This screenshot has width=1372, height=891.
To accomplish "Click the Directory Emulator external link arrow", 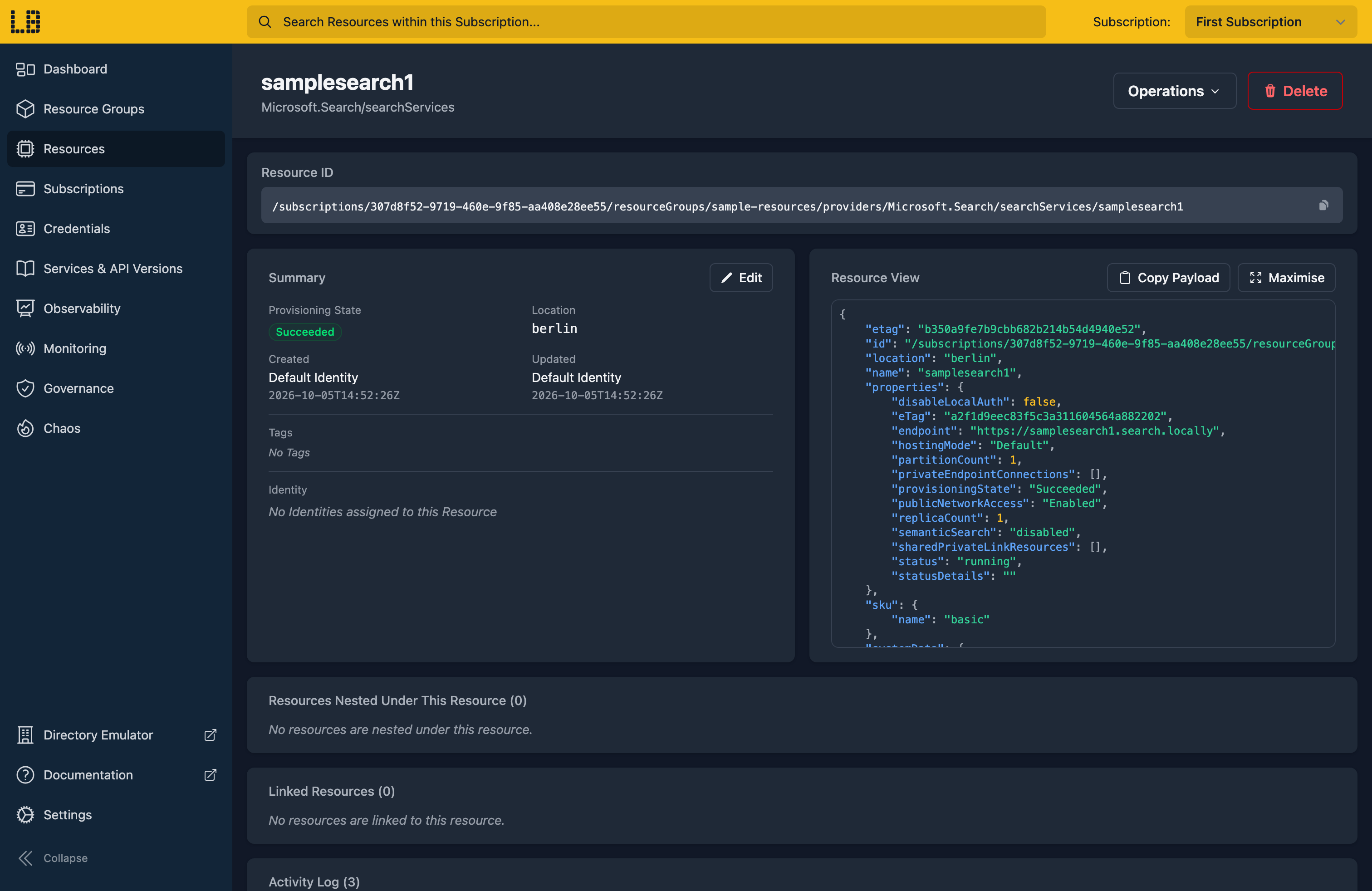I will coord(211,735).
